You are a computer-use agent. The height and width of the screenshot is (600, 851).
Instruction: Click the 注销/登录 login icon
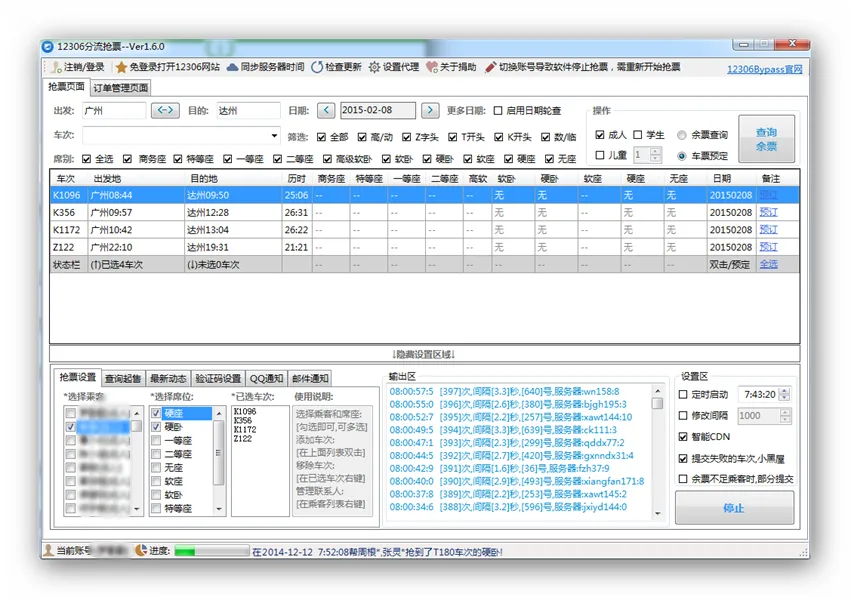tap(56, 68)
